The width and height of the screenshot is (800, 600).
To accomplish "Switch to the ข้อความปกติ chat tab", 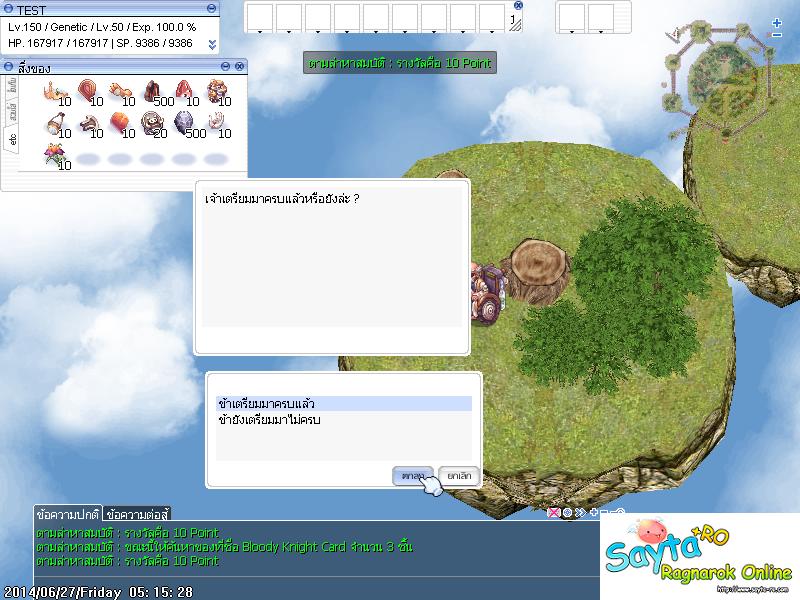I will pyautogui.click(x=67, y=514).
